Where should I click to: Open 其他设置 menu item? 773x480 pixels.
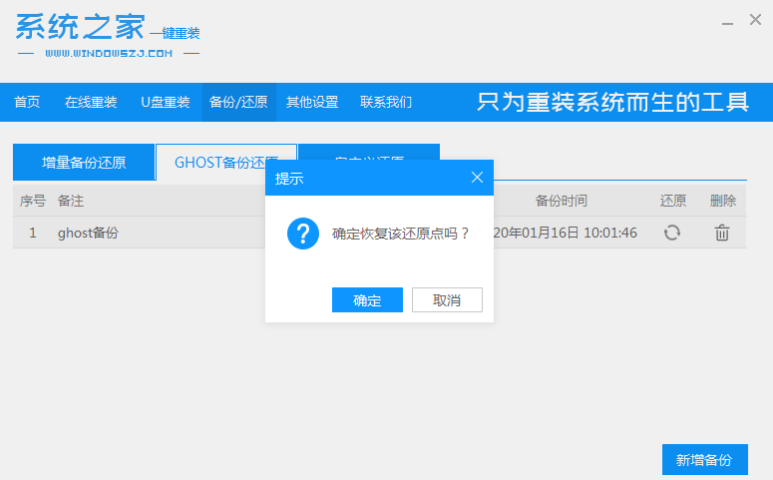click(x=312, y=102)
